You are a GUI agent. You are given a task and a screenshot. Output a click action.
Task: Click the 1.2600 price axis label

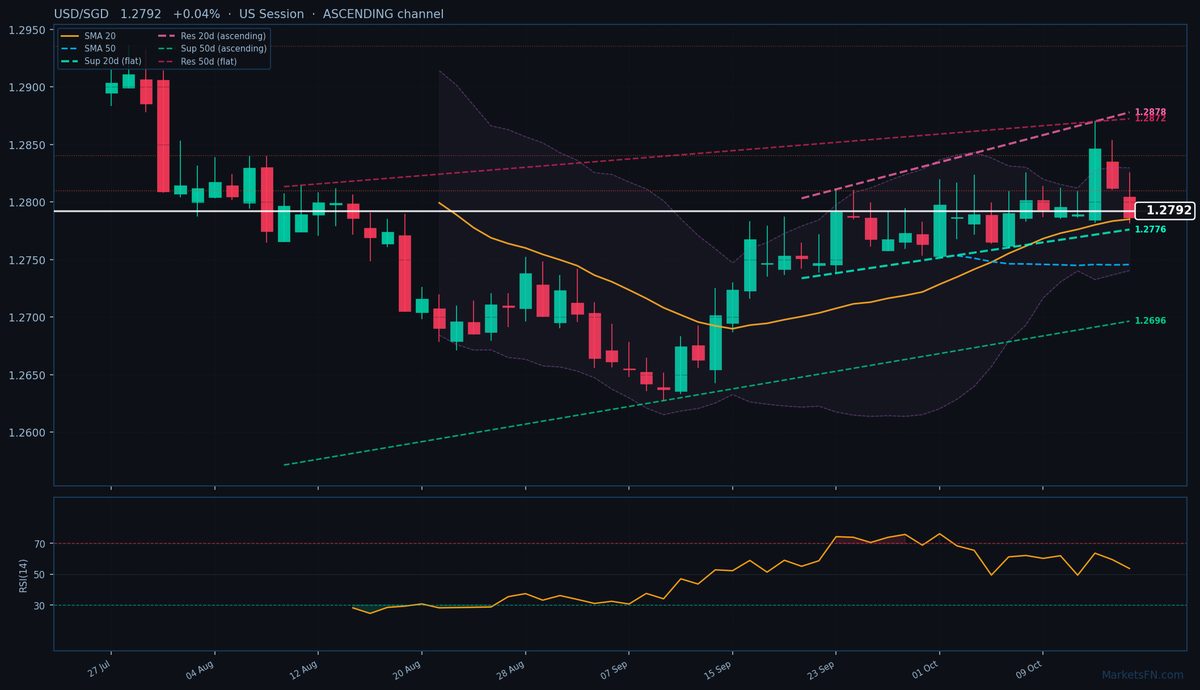click(27, 433)
